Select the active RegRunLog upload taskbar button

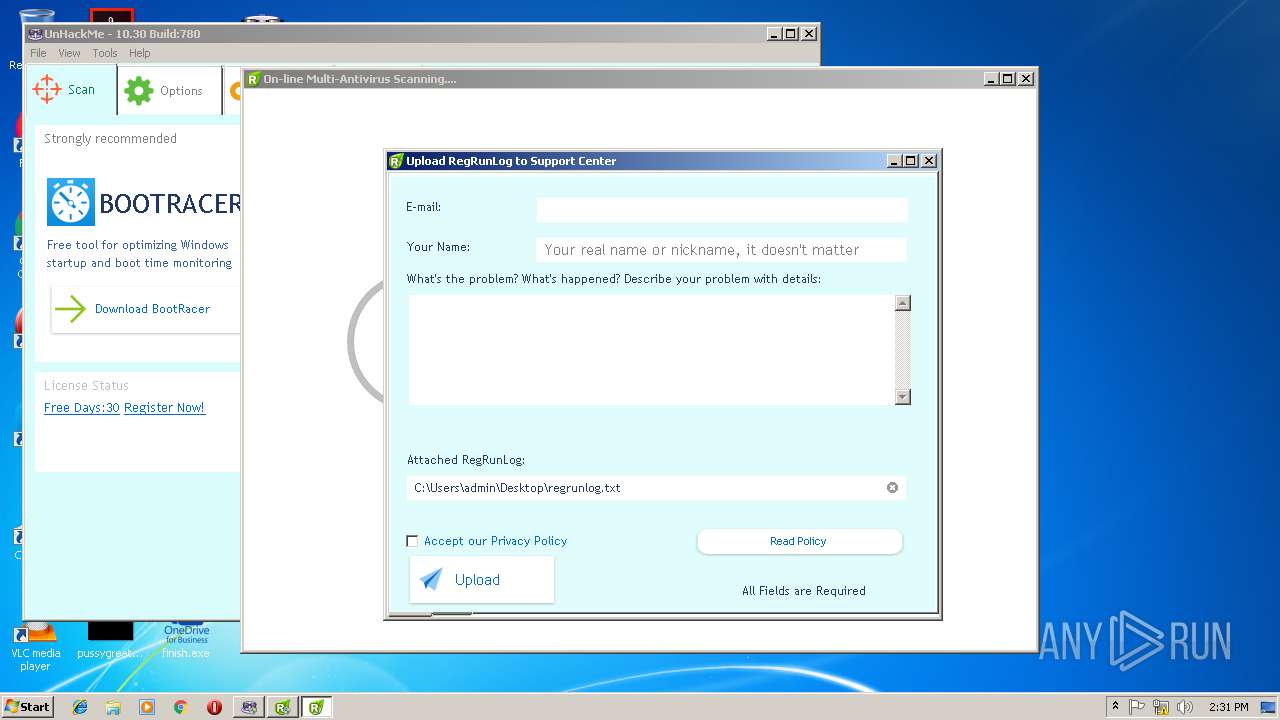[x=317, y=707]
